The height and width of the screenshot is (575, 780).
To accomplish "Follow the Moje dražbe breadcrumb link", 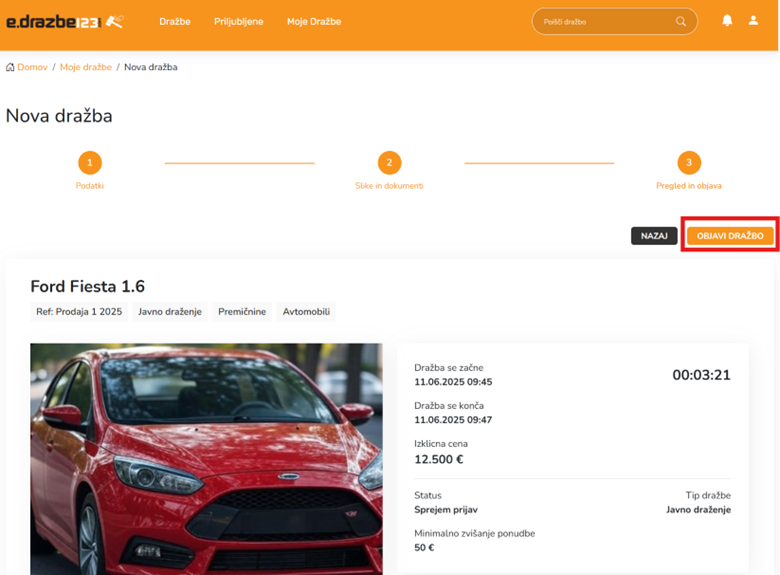I will click(x=85, y=67).
